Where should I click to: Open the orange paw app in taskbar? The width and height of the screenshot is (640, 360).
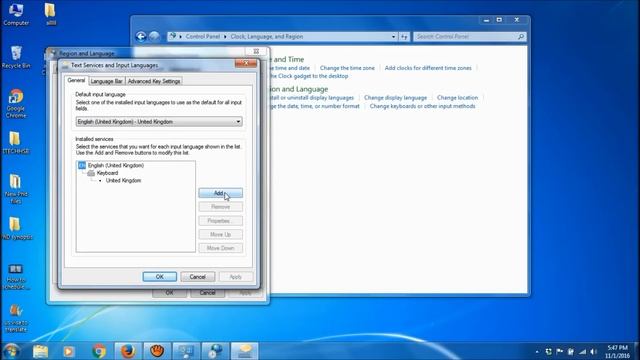tap(157, 351)
